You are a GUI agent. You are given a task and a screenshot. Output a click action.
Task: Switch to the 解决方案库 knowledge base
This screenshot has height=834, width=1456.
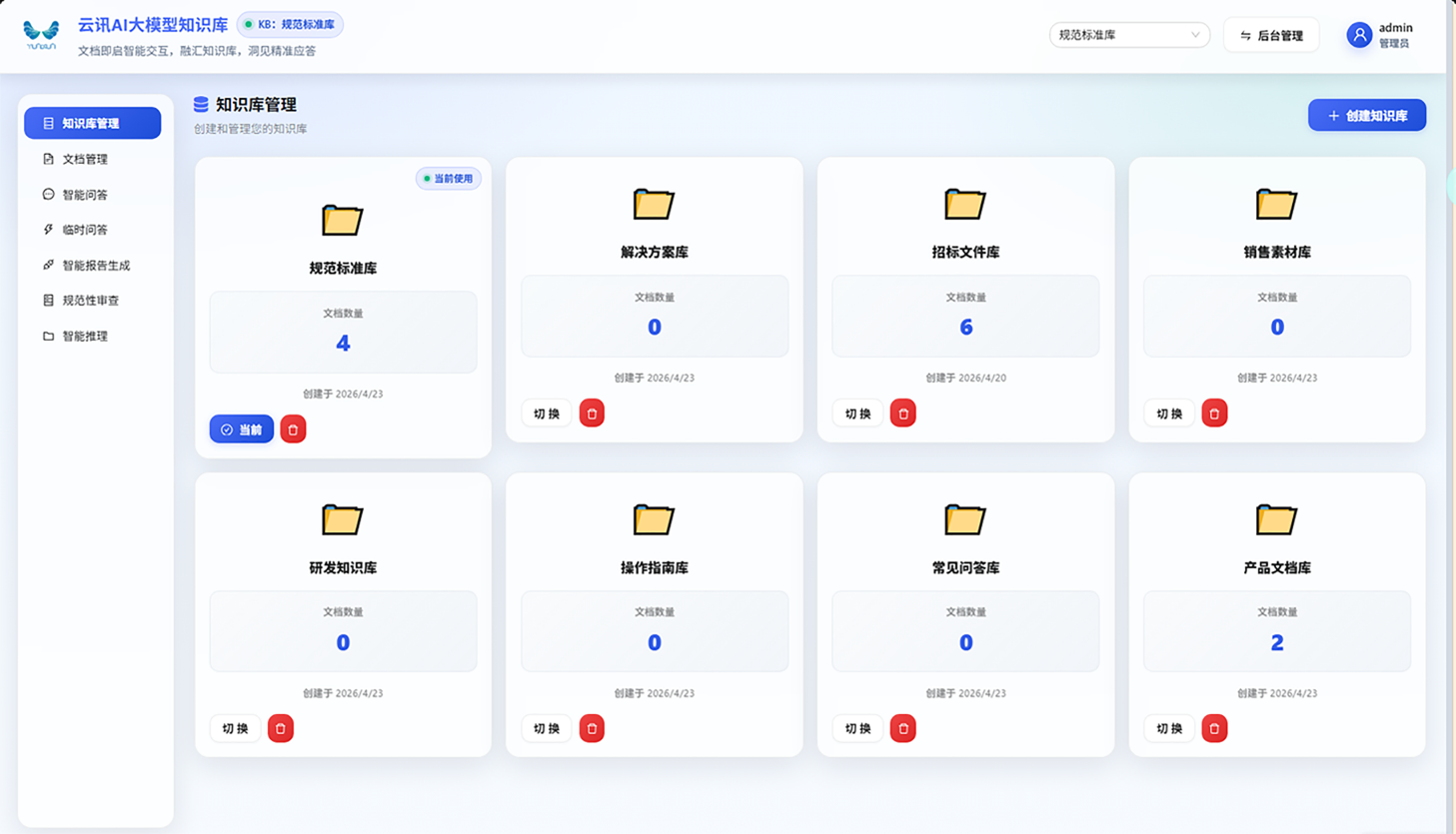[547, 414]
